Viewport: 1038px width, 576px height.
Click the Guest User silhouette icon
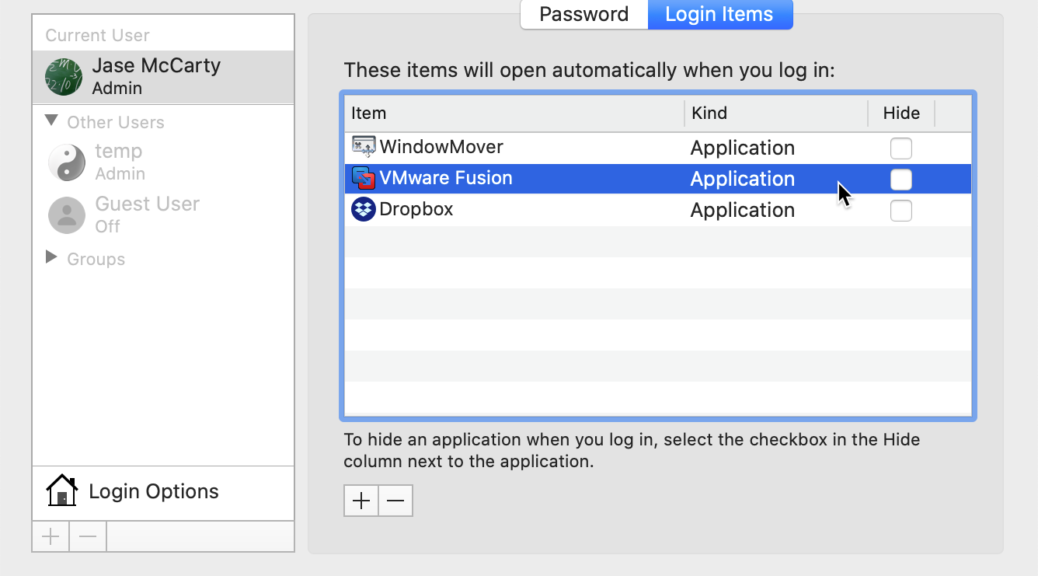67,214
